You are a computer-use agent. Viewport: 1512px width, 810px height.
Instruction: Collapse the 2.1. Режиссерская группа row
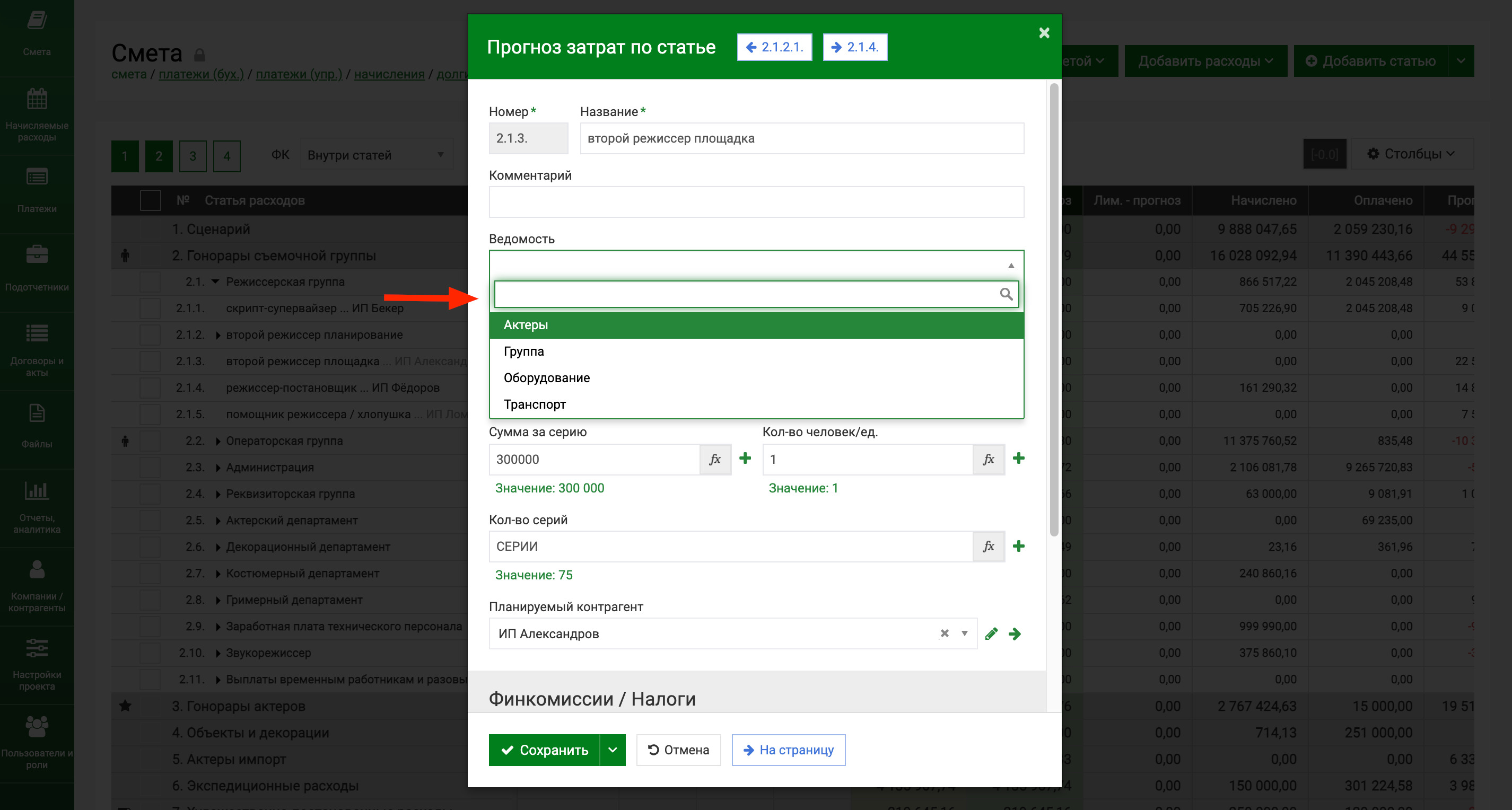(215, 282)
